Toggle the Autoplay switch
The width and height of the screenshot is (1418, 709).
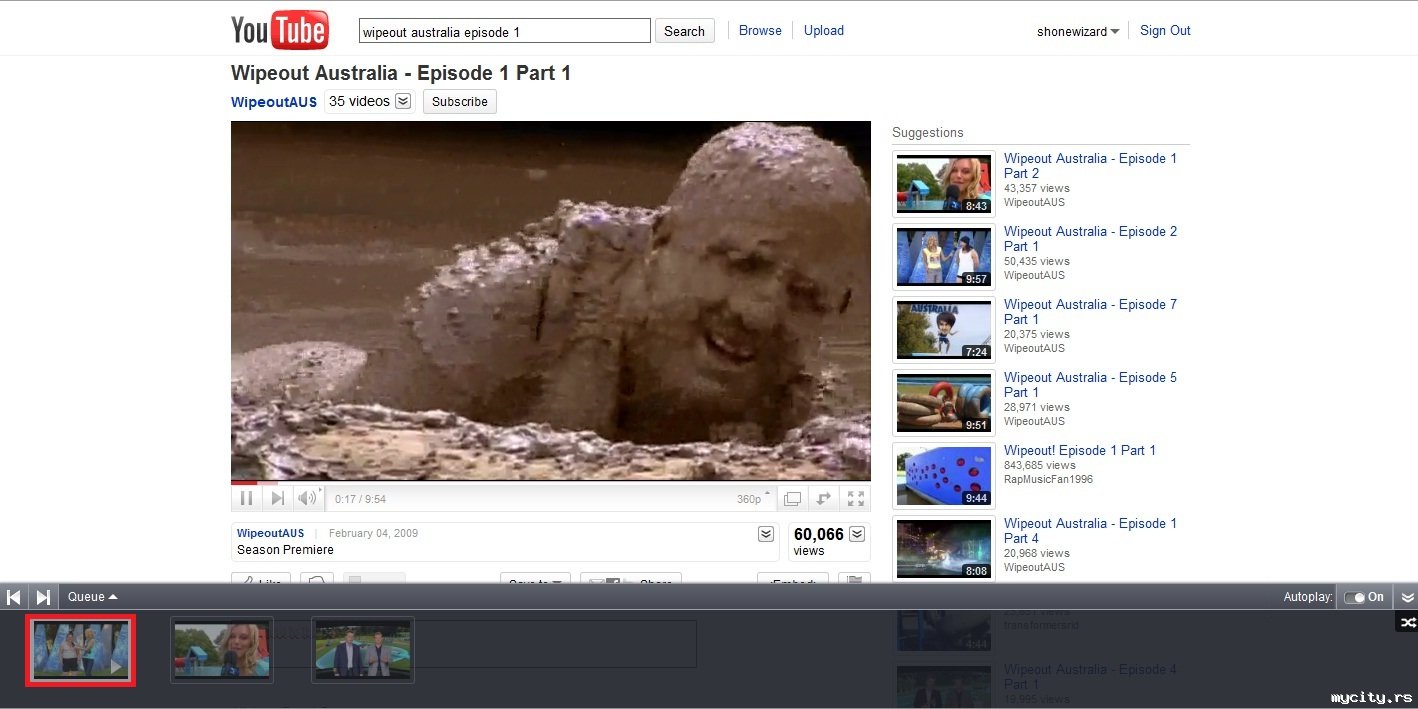click(x=1363, y=597)
